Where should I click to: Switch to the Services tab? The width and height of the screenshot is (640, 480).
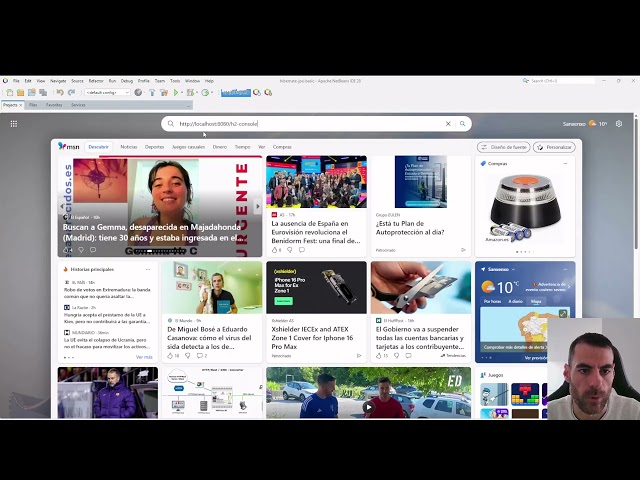(x=78, y=104)
